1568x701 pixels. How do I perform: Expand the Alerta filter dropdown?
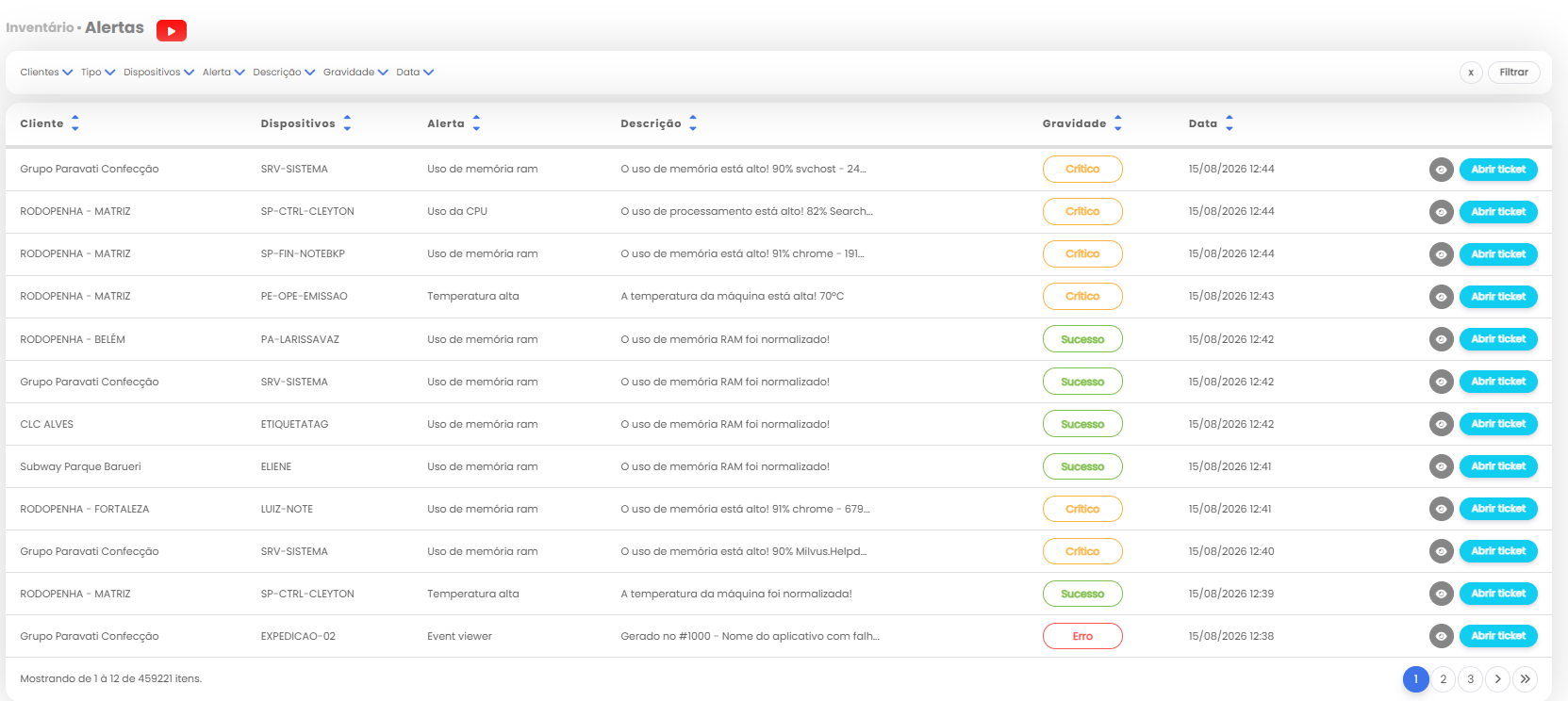coord(223,73)
